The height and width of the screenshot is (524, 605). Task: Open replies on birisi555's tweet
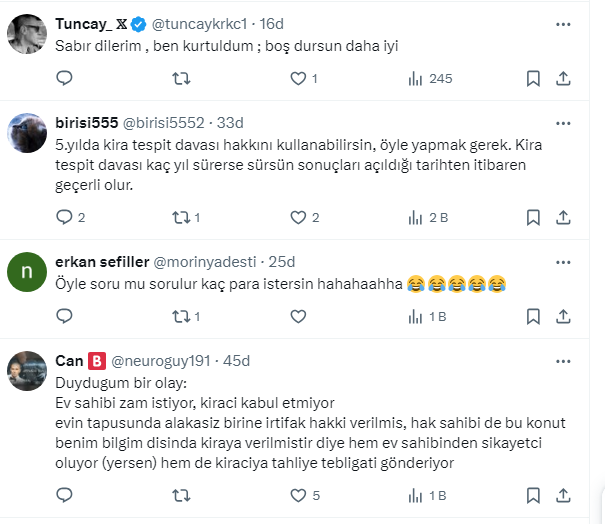[x=65, y=217]
